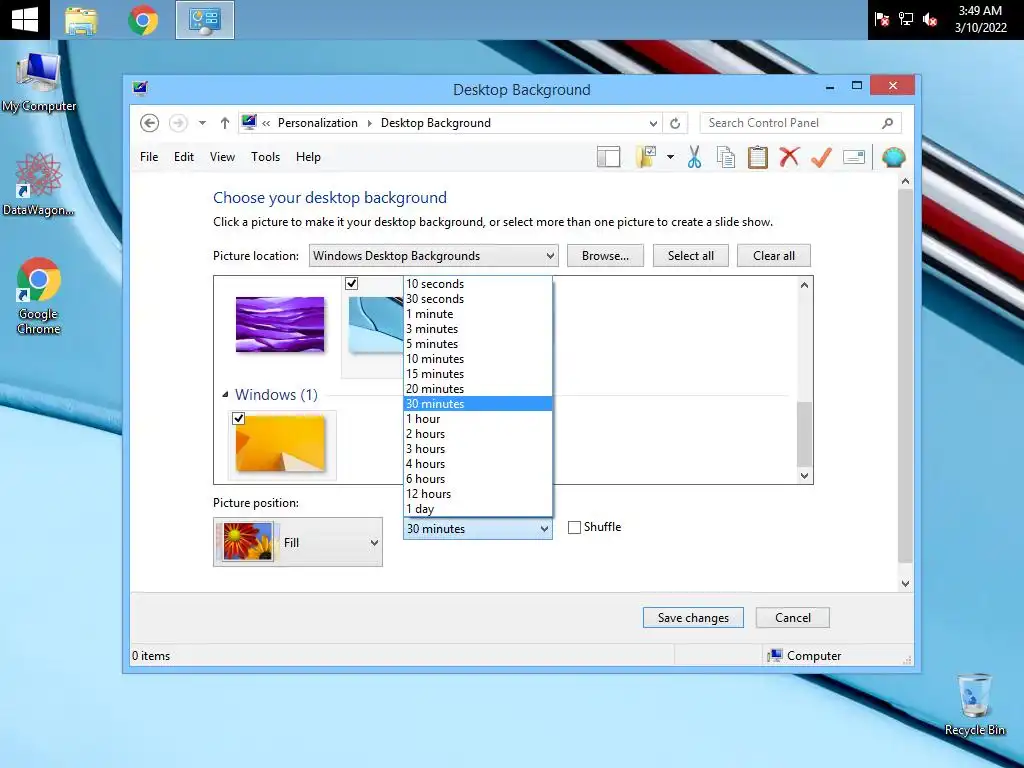Enable the Shuffle checkbox
1024x768 pixels.
[574, 528]
